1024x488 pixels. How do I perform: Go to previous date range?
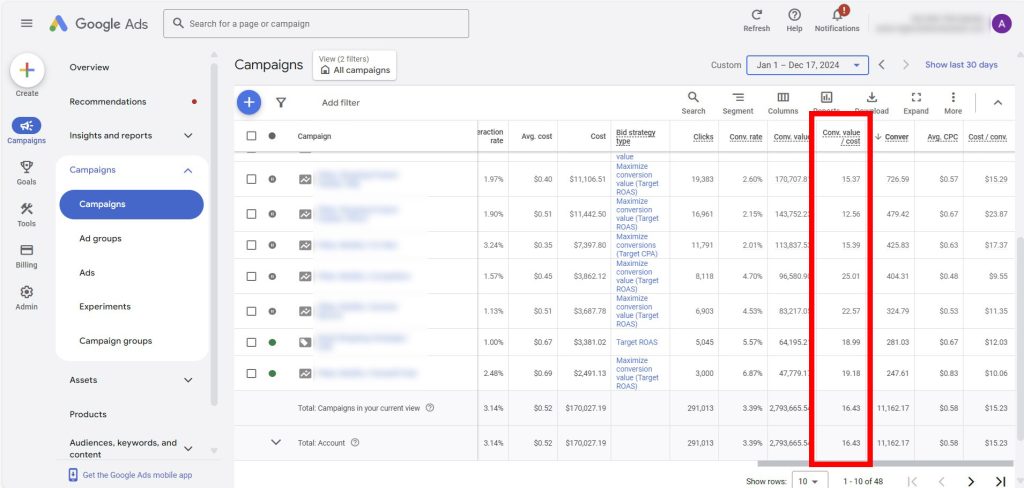(882, 65)
